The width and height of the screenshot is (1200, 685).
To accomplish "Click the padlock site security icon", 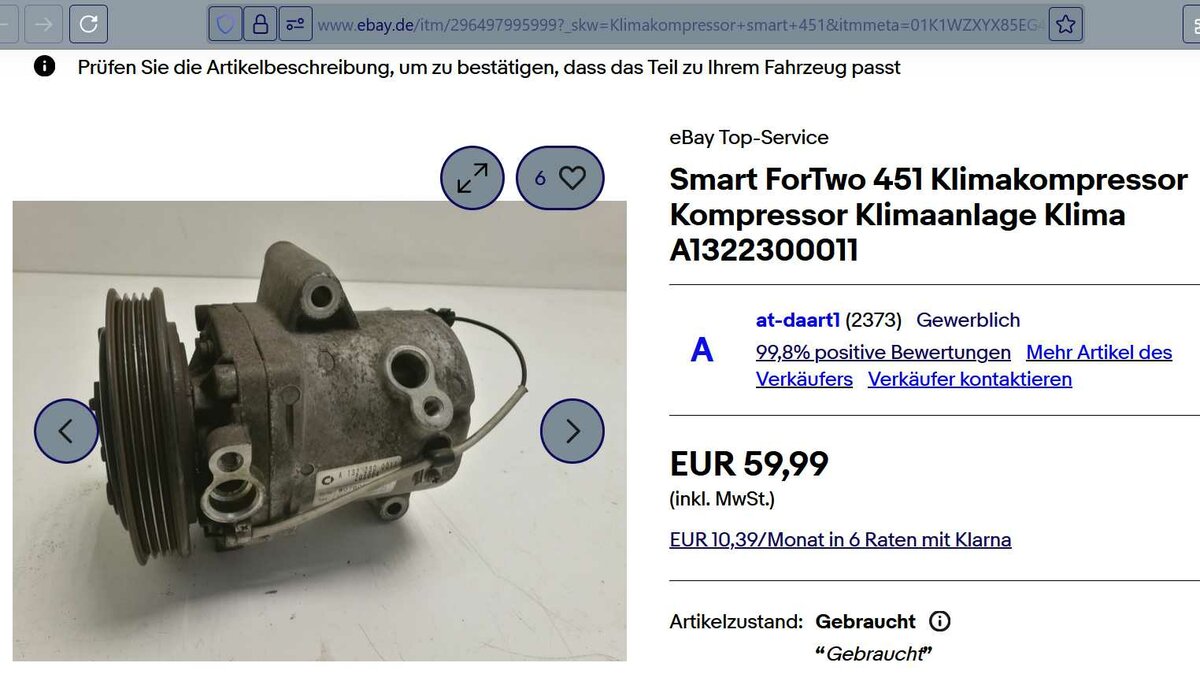I will (x=261, y=24).
